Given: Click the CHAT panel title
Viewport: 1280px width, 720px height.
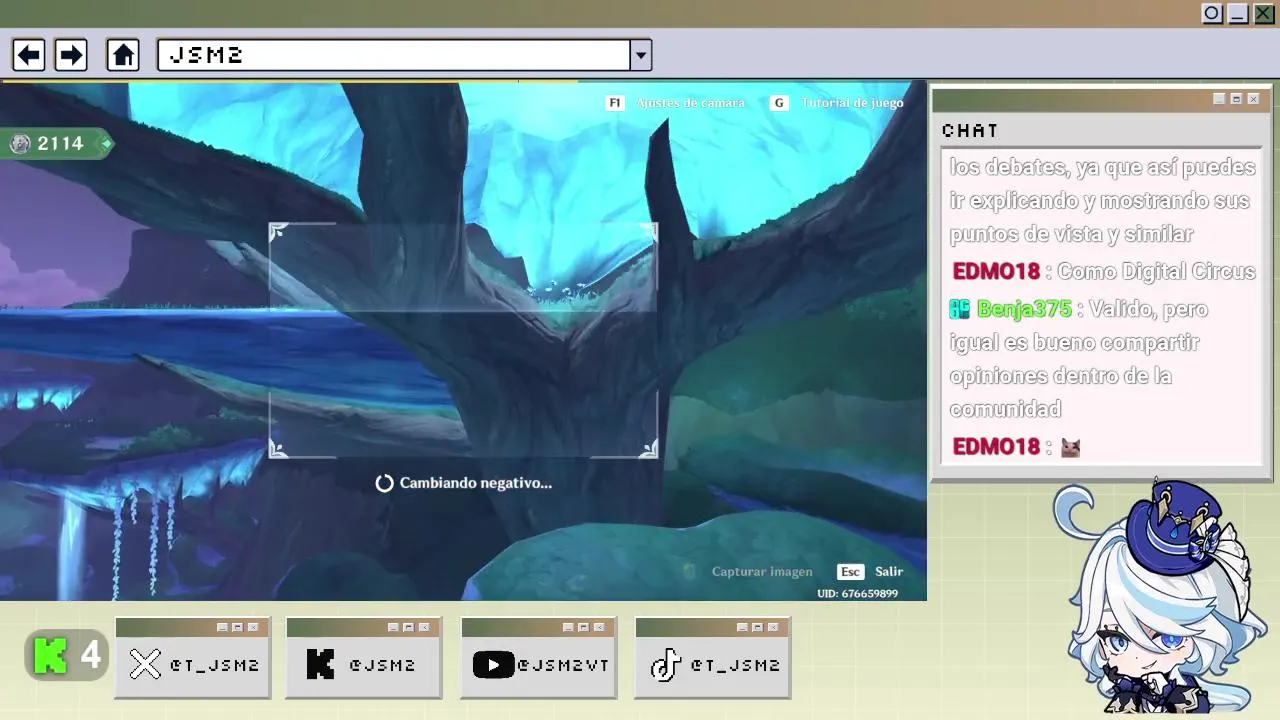Looking at the screenshot, I should [x=970, y=131].
